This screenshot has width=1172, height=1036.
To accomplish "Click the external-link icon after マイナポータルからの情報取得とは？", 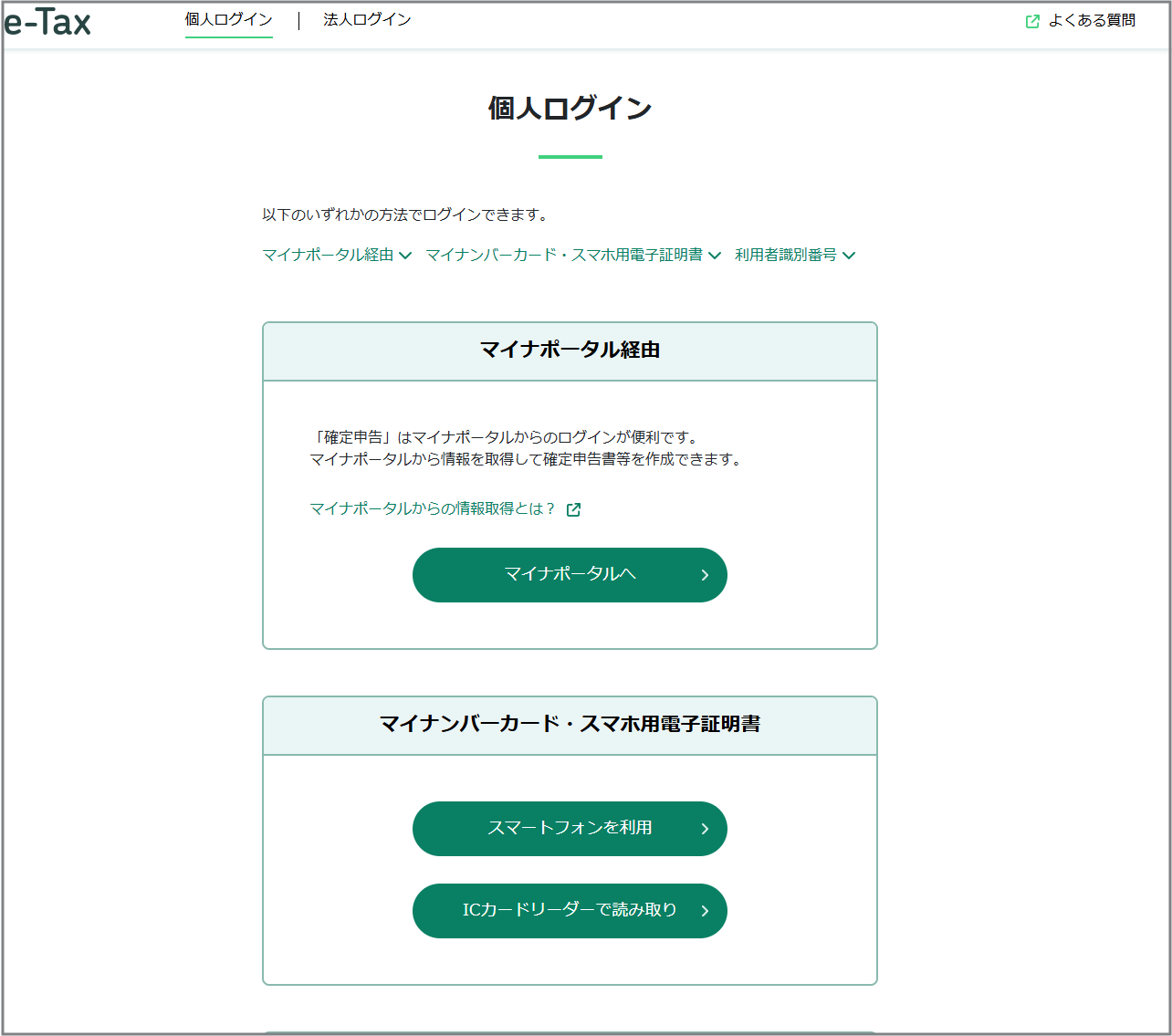I will click(x=573, y=509).
